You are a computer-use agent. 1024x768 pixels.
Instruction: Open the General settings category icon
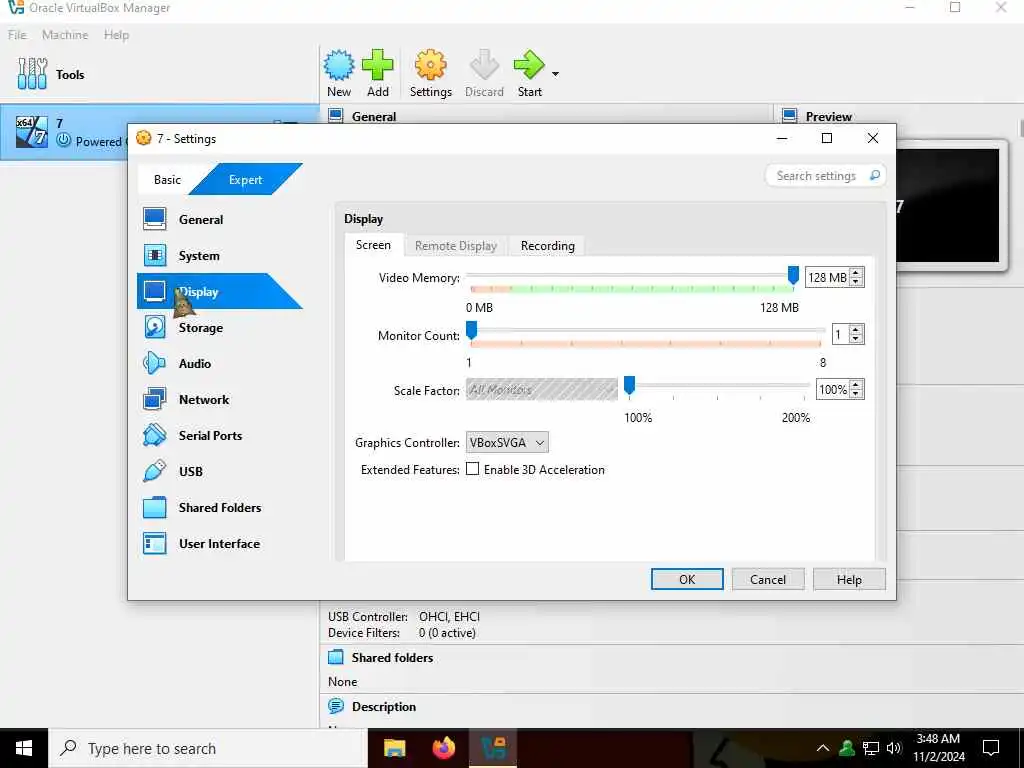point(155,219)
